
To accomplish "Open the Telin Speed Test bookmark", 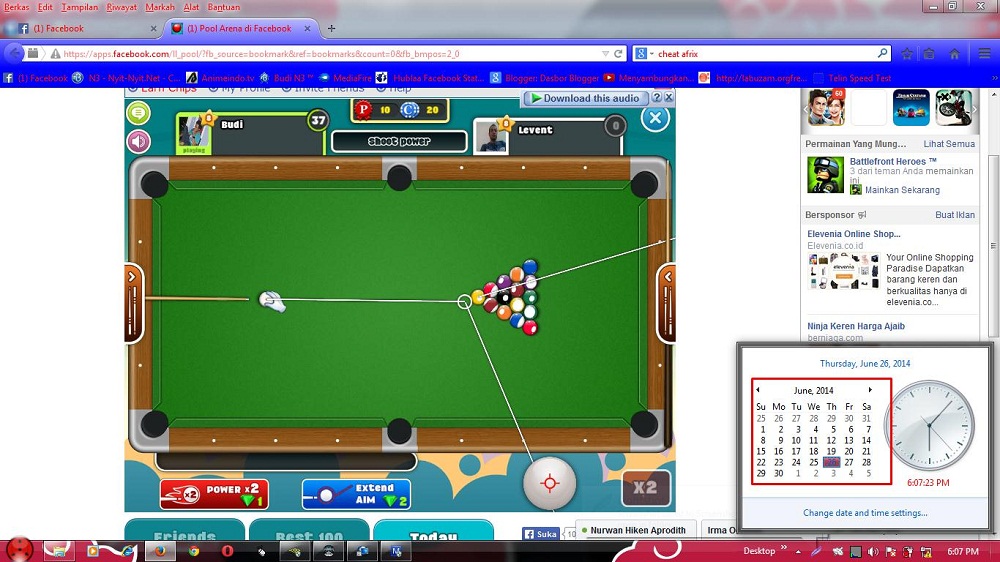I will pyautogui.click(x=853, y=78).
